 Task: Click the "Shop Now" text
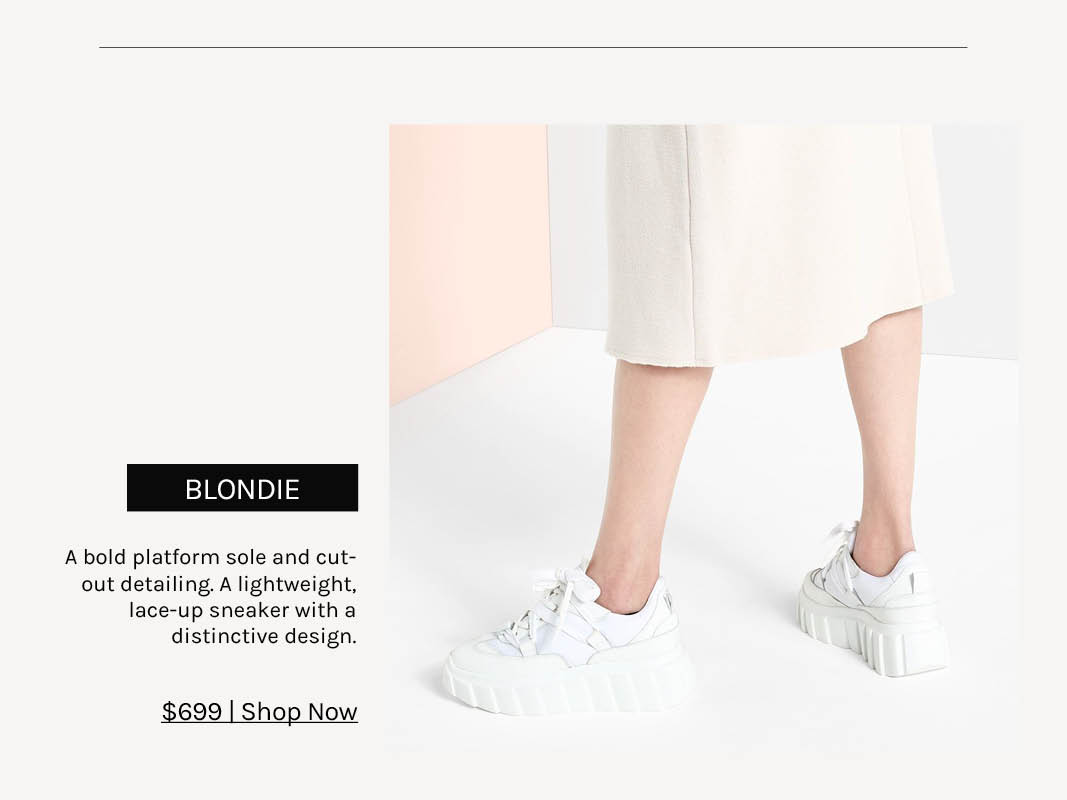pos(299,712)
